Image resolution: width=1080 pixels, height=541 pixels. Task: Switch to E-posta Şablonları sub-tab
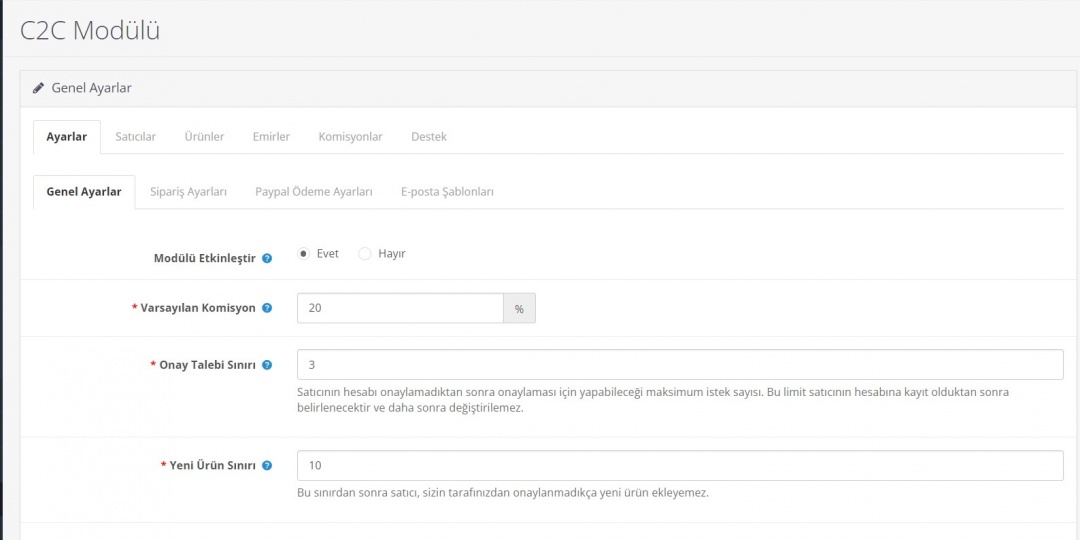coord(447,192)
